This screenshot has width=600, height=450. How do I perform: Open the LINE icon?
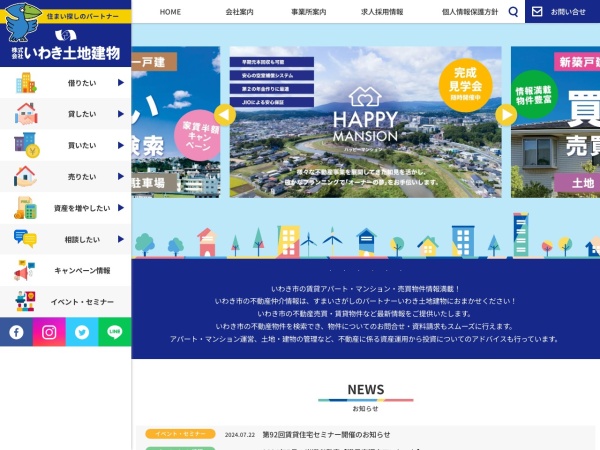(115, 332)
